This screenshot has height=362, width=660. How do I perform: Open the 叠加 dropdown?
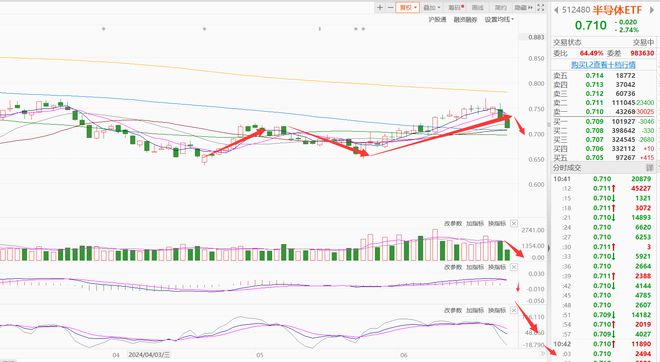tap(431, 8)
